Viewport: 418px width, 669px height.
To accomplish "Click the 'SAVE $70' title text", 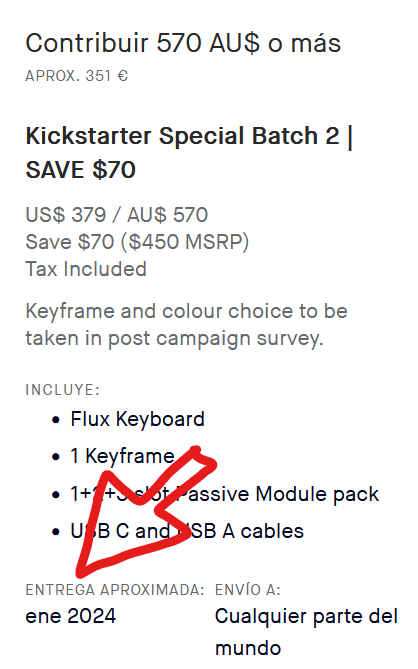I will coord(81,170).
